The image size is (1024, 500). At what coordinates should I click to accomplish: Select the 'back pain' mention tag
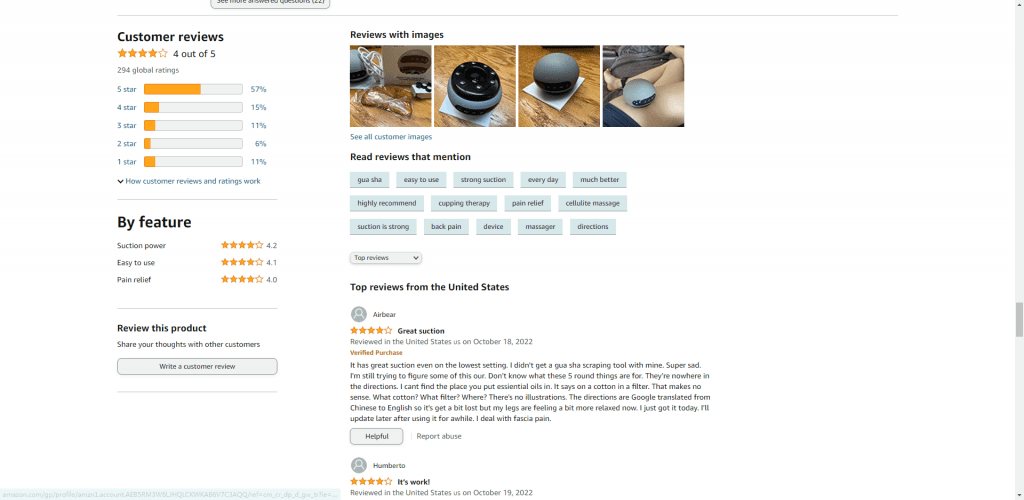[x=446, y=227]
